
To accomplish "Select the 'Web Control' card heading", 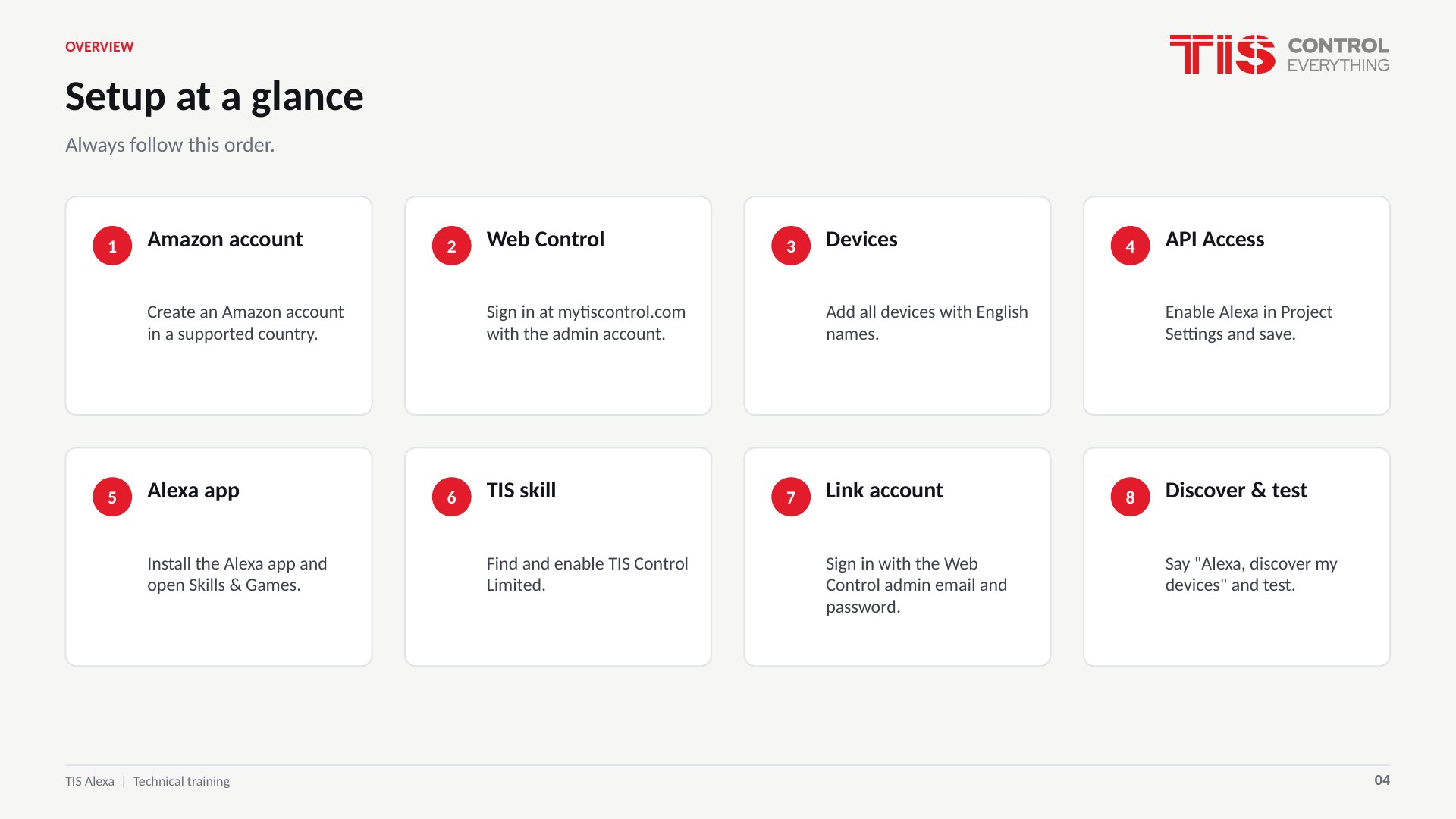I will point(545,240).
